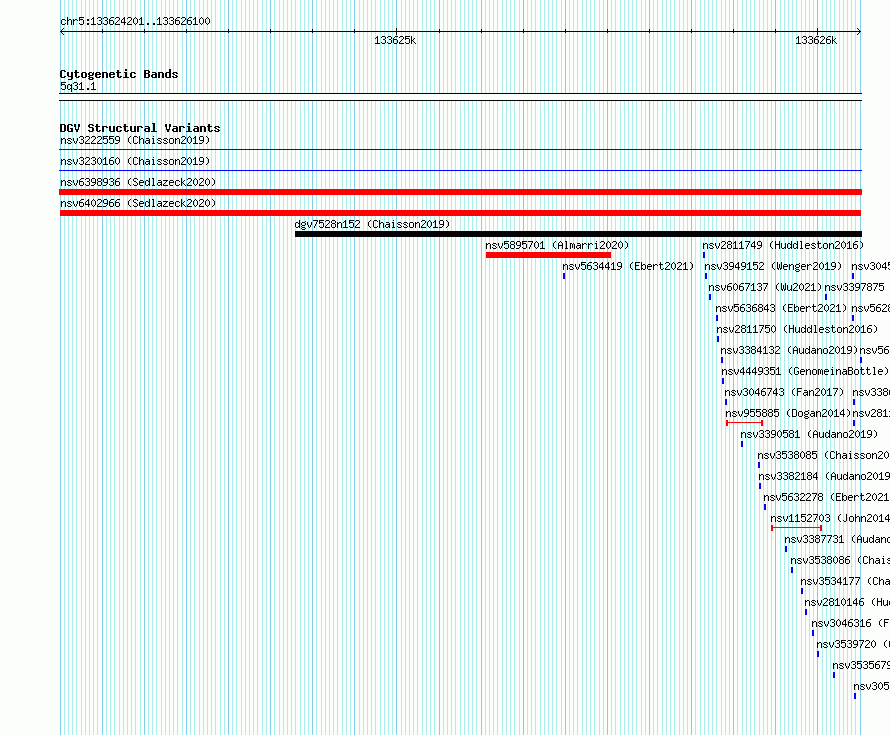890x735 pixels.
Task: Open the nsv2811750 (Huddleston2016) label
Action: click(x=797, y=329)
